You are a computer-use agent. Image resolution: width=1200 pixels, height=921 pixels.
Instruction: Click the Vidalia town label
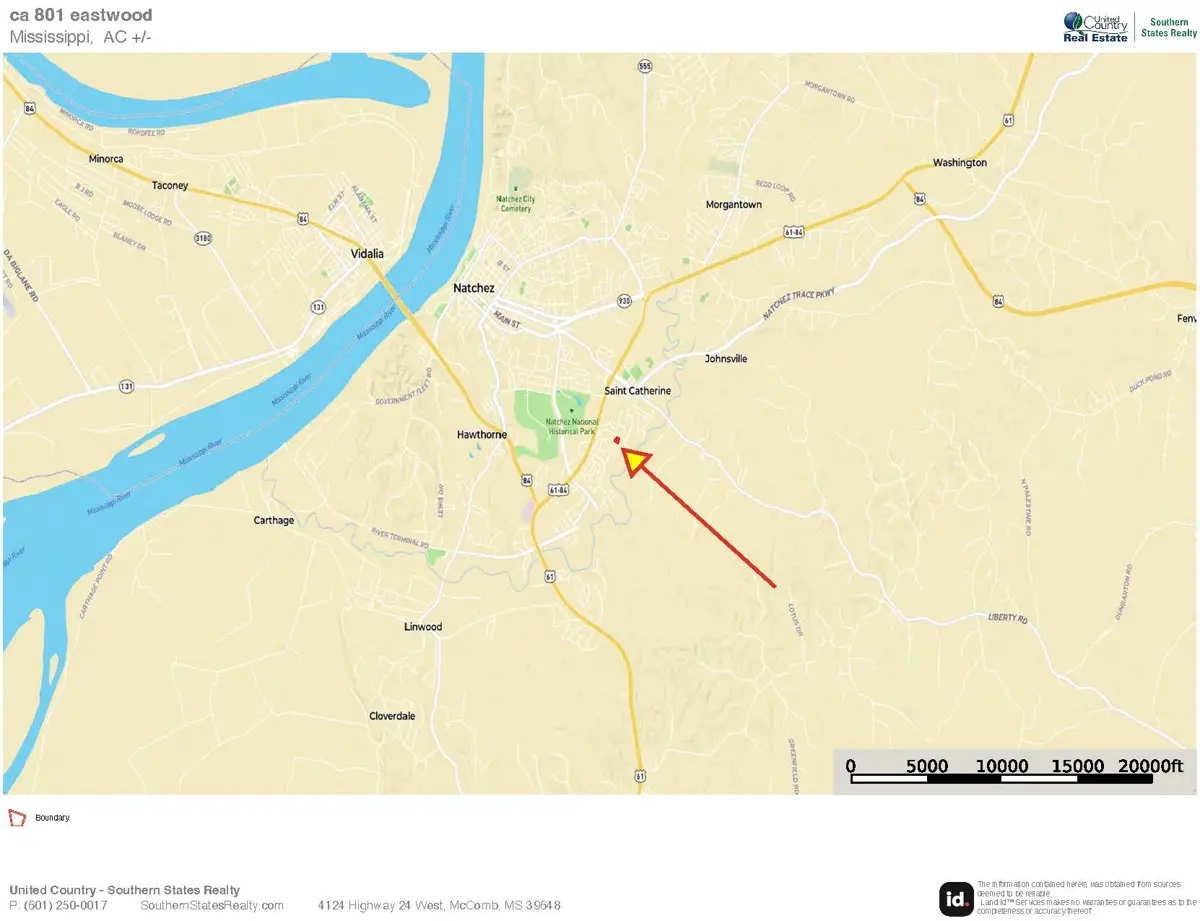pyautogui.click(x=367, y=254)
